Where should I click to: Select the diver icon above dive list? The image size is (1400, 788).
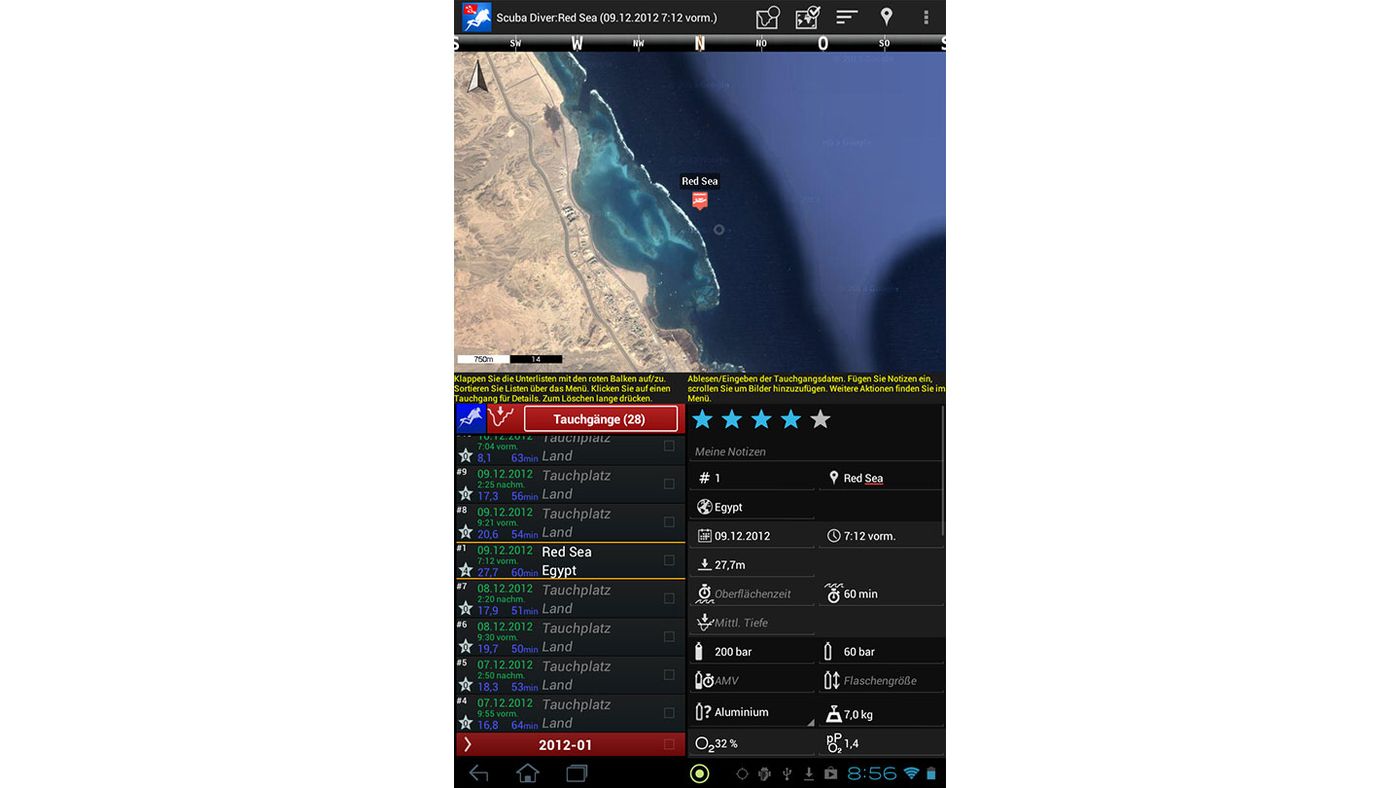click(470, 418)
